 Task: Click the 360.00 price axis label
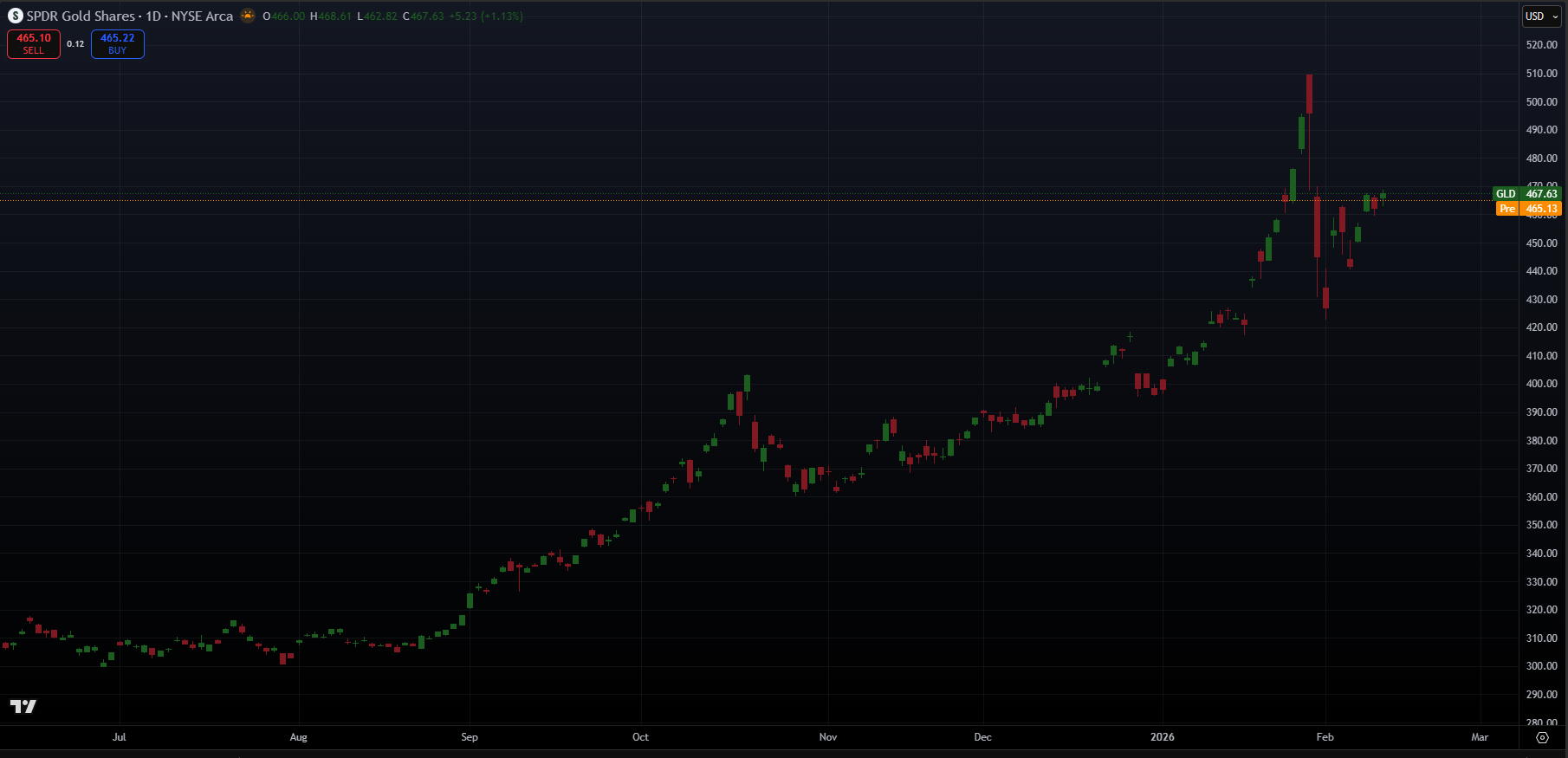[x=1542, y=497]
